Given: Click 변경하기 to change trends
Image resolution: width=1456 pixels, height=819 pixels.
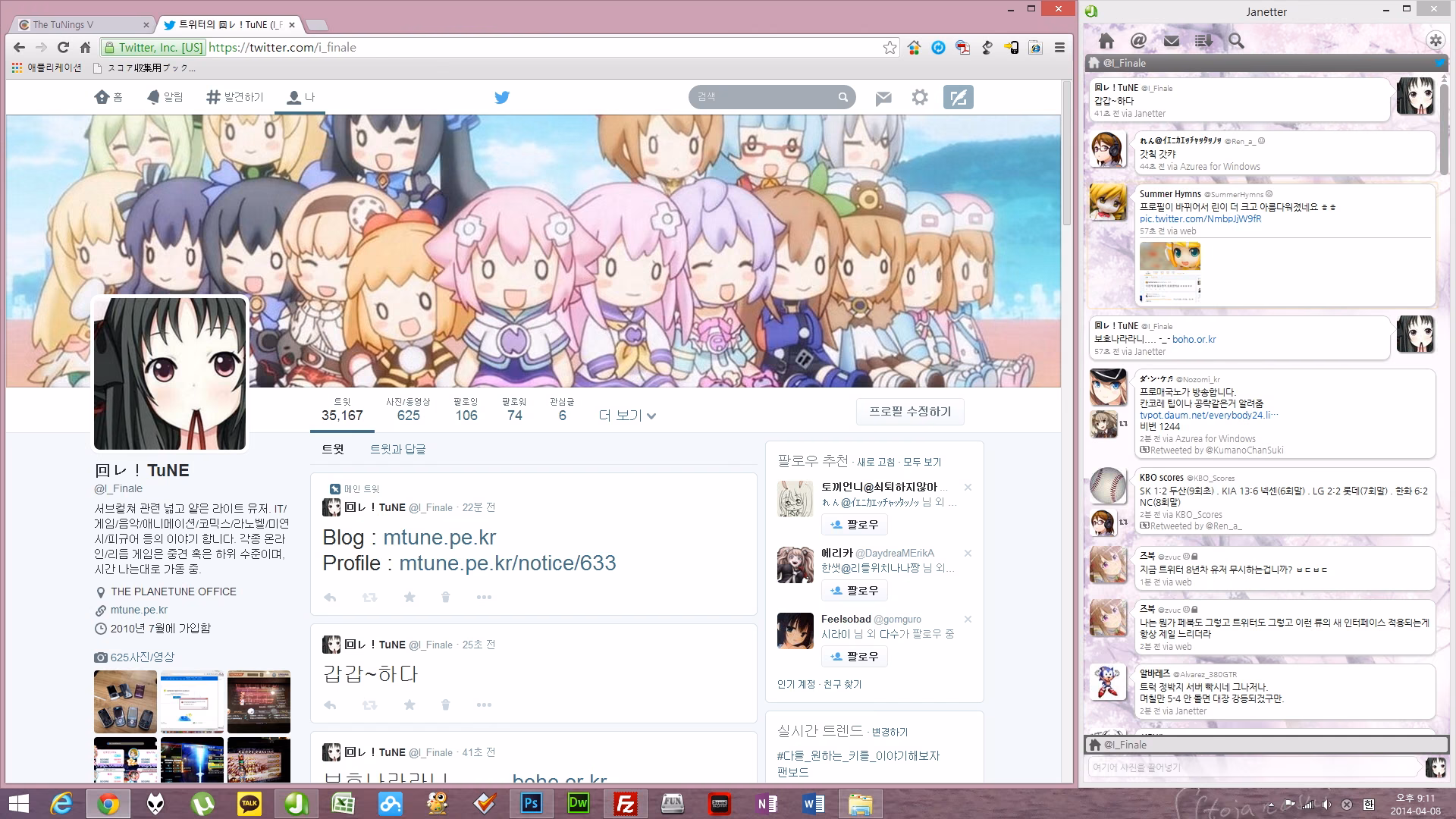Looking at the screenshot, I should click(890, 732).
